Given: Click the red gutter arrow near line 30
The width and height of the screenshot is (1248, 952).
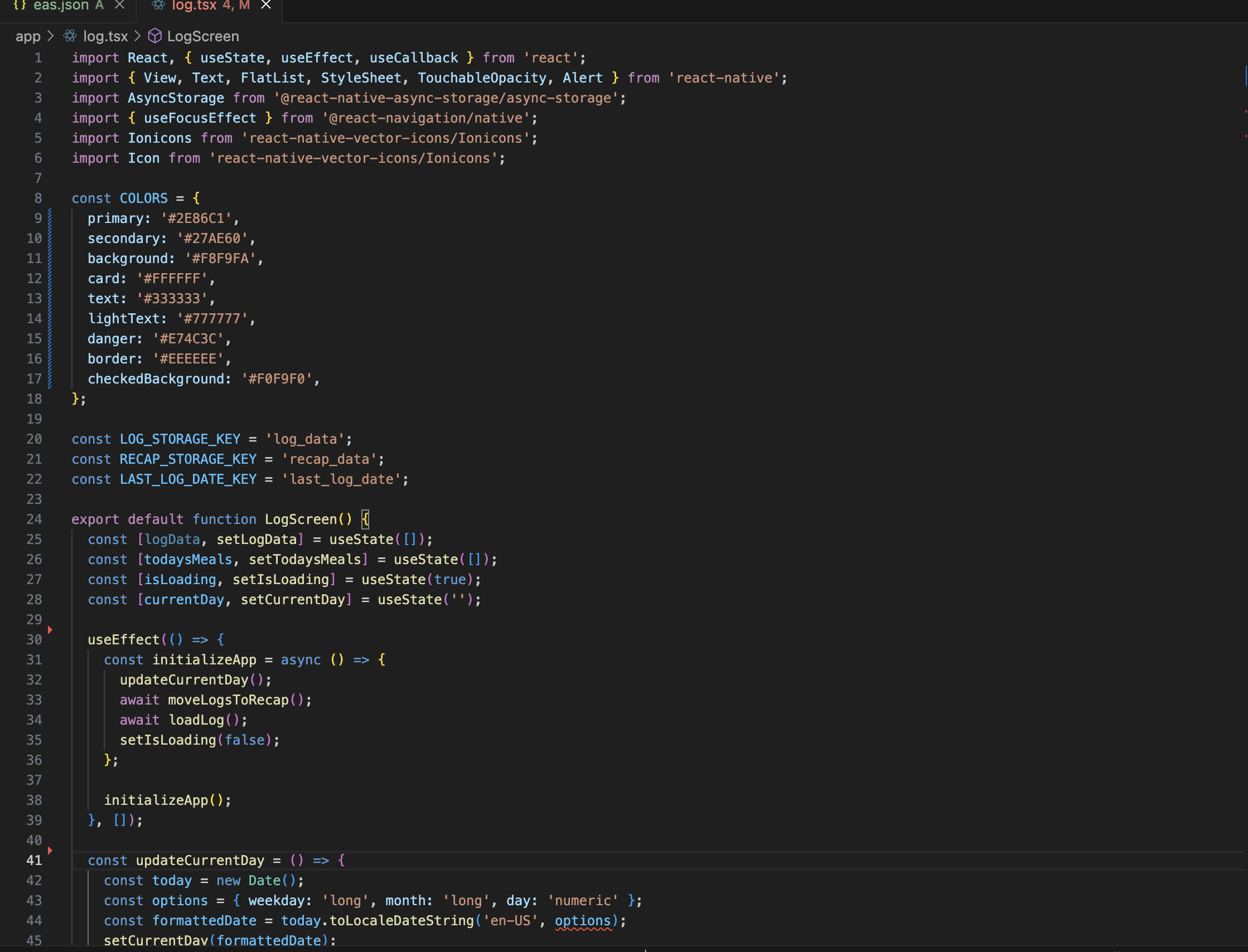Looking at the screenshot, I should (x=50, y=630).
